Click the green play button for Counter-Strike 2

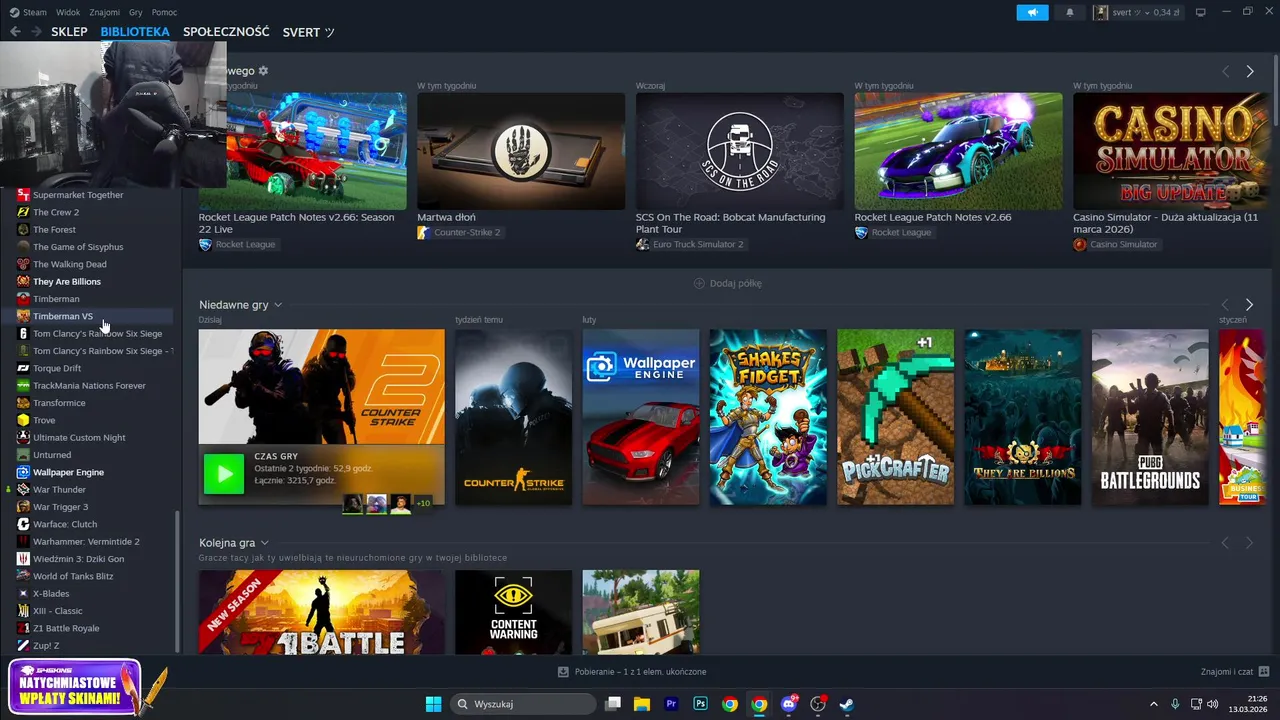(224, 474)
